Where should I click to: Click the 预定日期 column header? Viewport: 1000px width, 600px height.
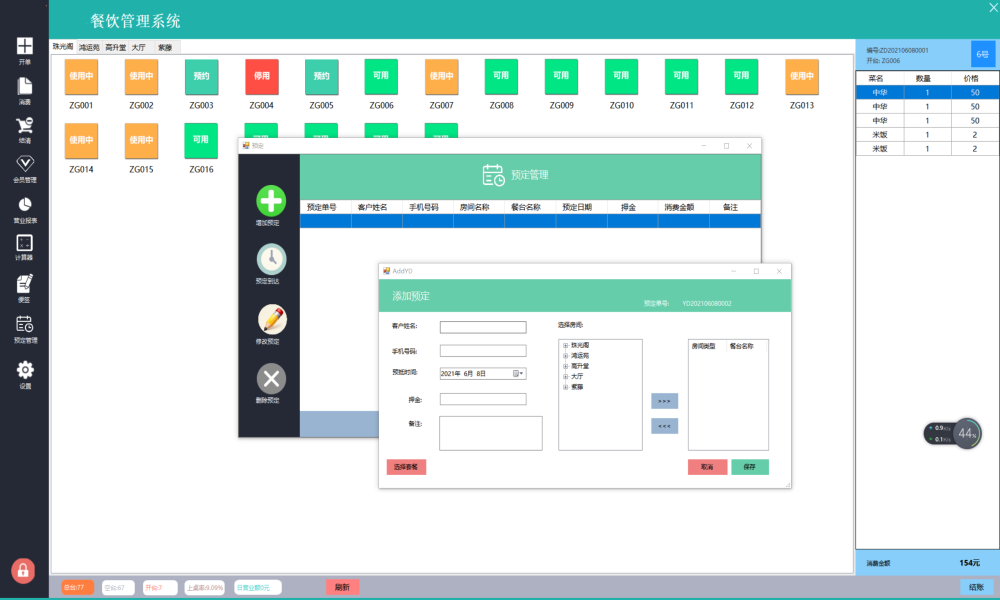[x=581, y=207]
